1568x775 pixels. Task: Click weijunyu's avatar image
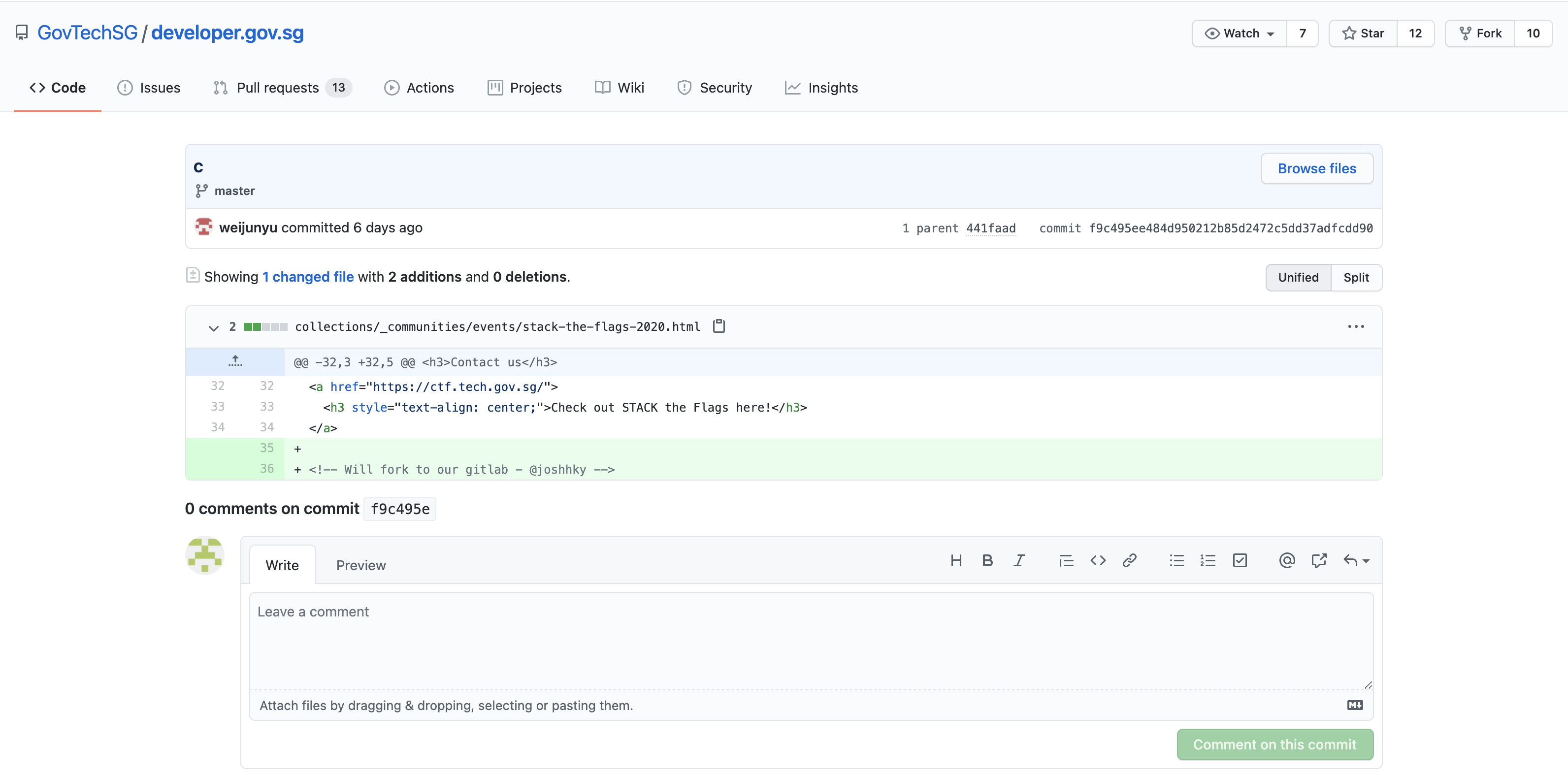tap(204, 226)
